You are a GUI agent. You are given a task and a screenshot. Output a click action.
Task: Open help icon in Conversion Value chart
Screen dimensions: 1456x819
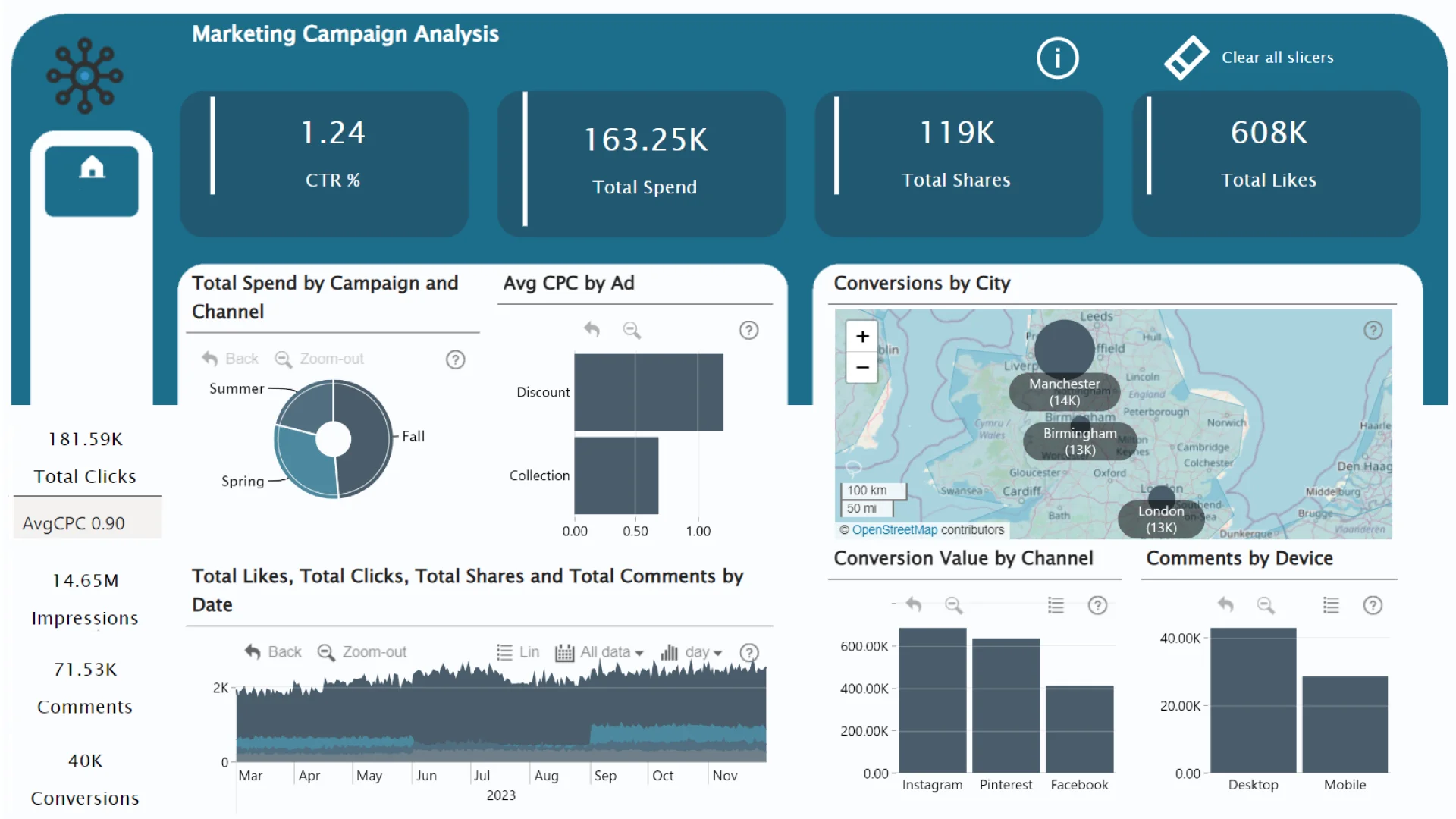pos(1097,605)
